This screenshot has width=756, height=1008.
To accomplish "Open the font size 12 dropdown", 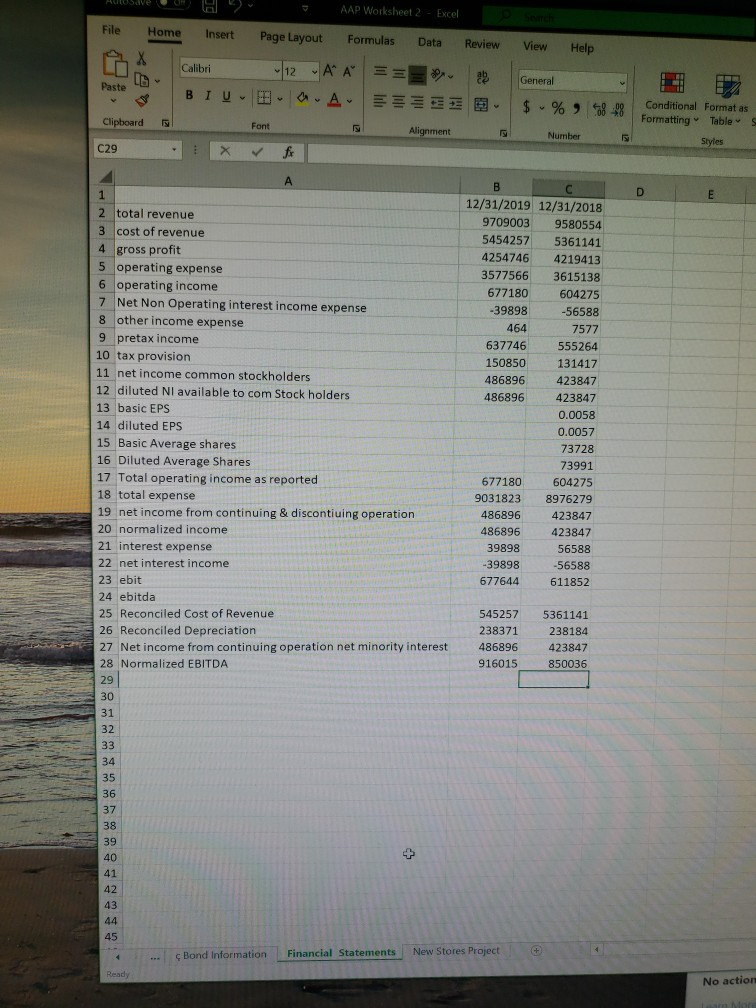I will pos(314,71).
